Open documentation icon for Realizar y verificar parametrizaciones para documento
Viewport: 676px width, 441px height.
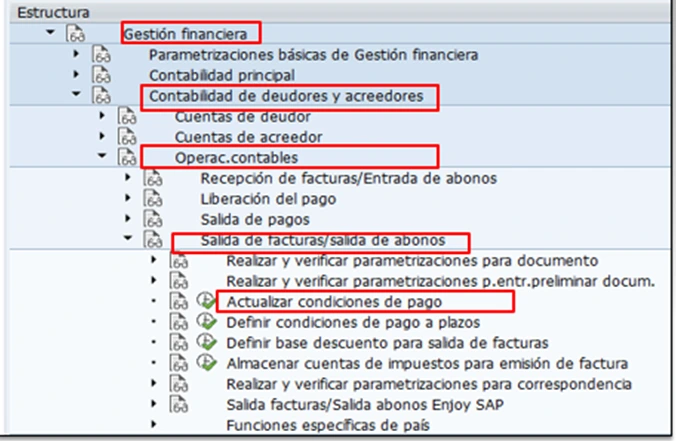click(178, 260)
